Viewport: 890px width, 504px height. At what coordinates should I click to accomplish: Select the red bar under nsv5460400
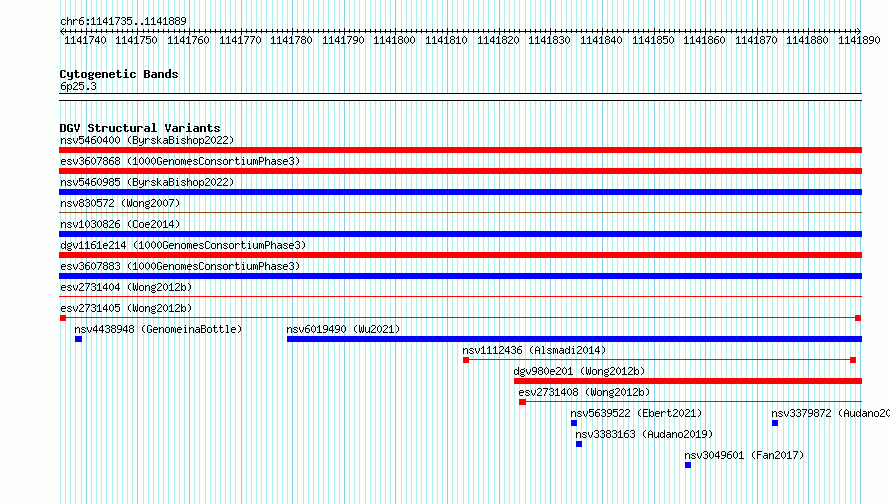(460, 150)
